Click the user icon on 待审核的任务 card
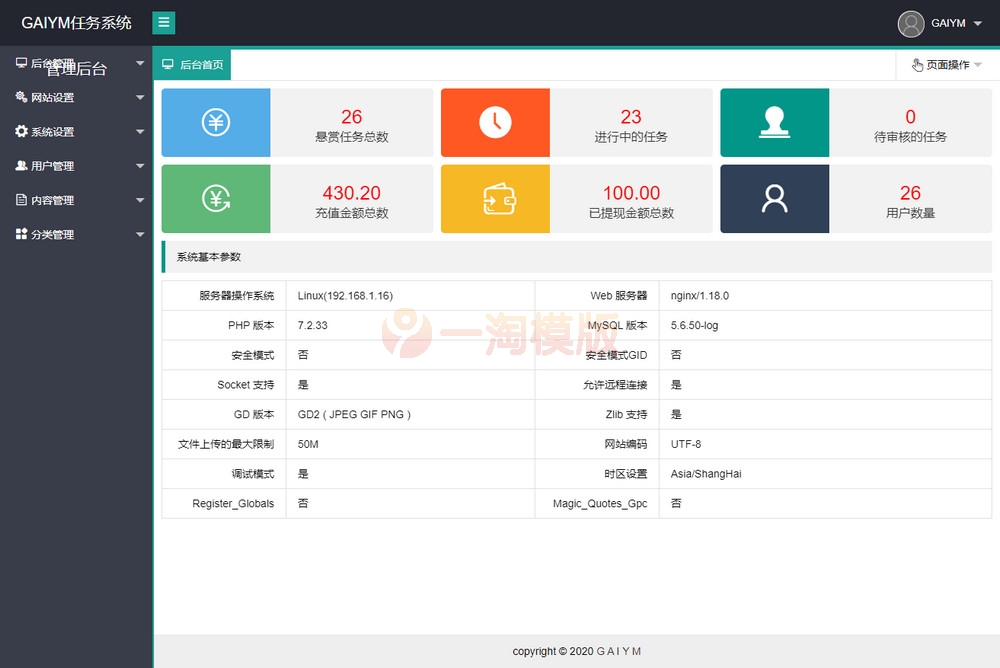This screenshot has height=668, width=1000. 773,122
